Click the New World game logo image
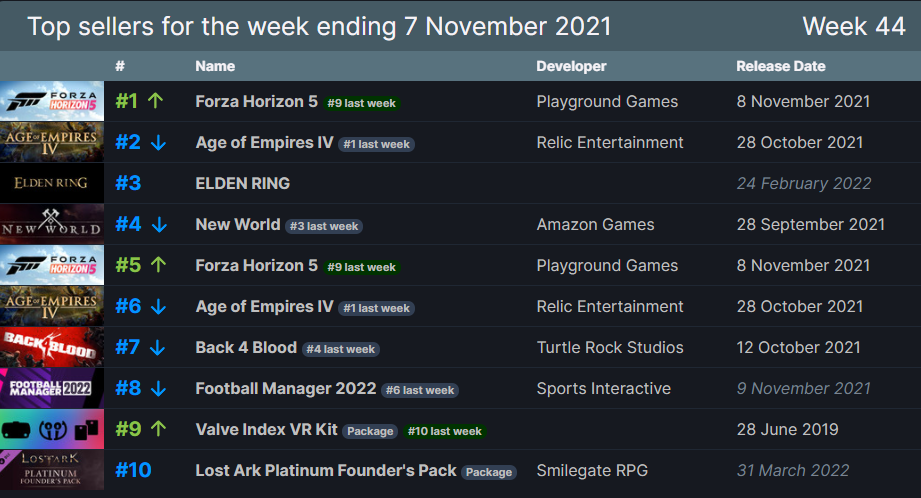Image resolution: width=921 pixels, height=498 pixels. pyautogui.click(x=52, y=224)
